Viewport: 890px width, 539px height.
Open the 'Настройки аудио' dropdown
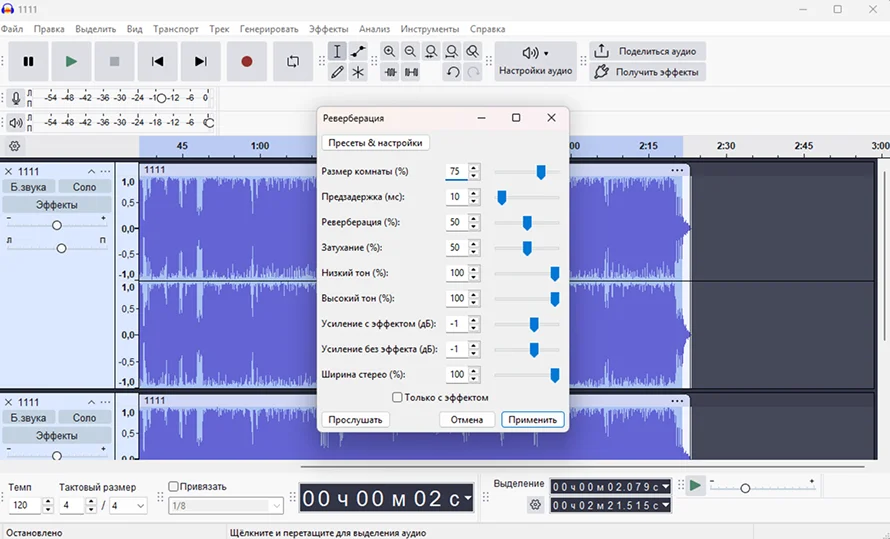(x=535, y=62)
